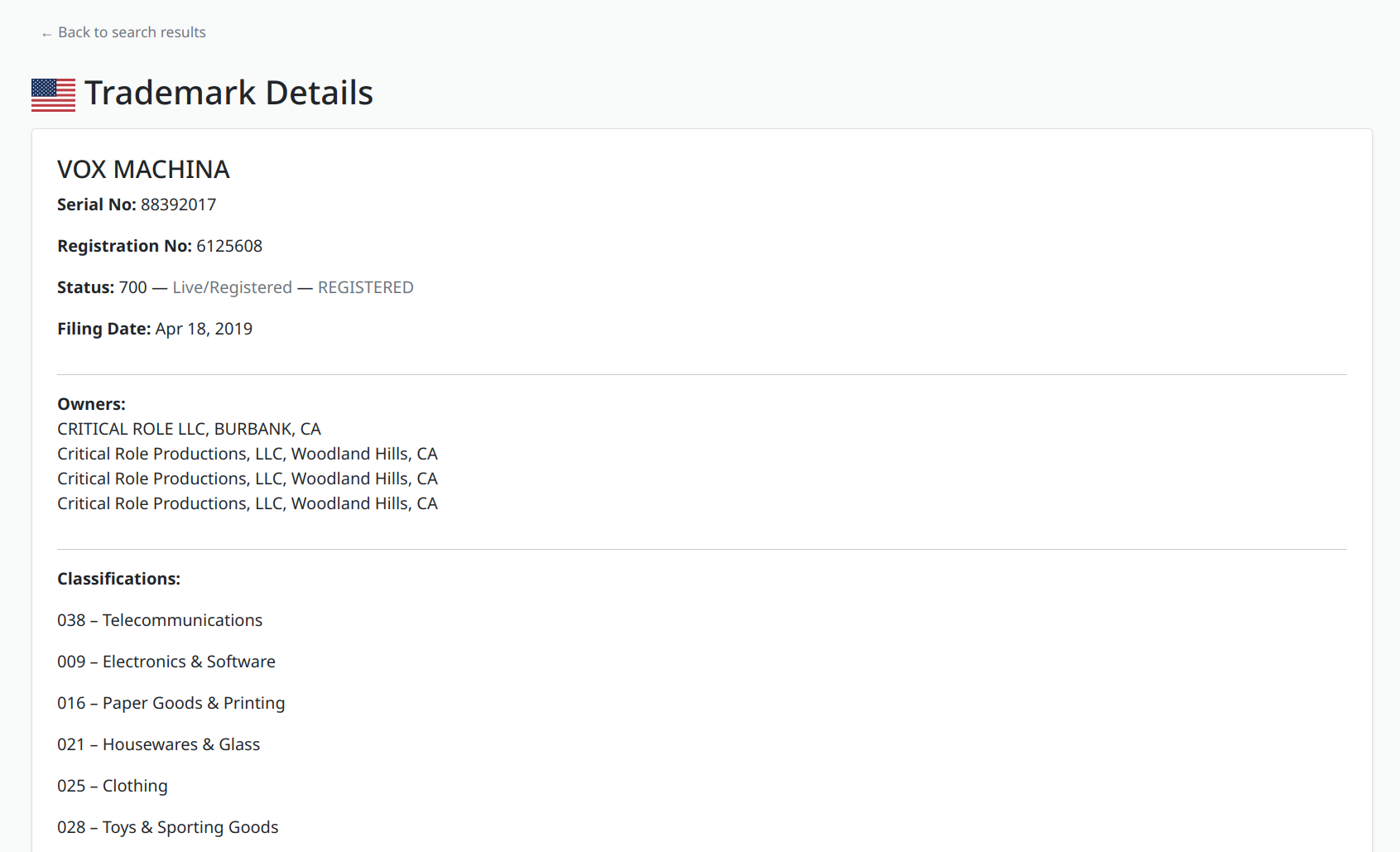Image resolution: width=1400 pixels, height=852 pixels.
Task: Click classification 021 Housewares & Glass
Action: (x=158, y=744)
